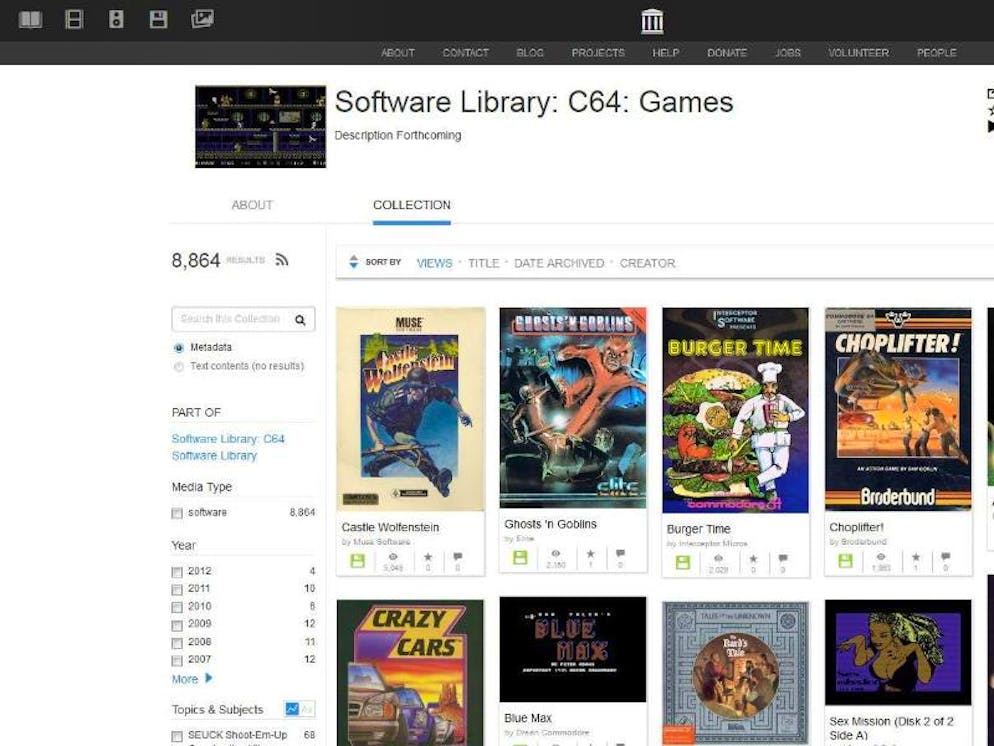
Task: Check the 2007 year filter
Action: point(177,660)
